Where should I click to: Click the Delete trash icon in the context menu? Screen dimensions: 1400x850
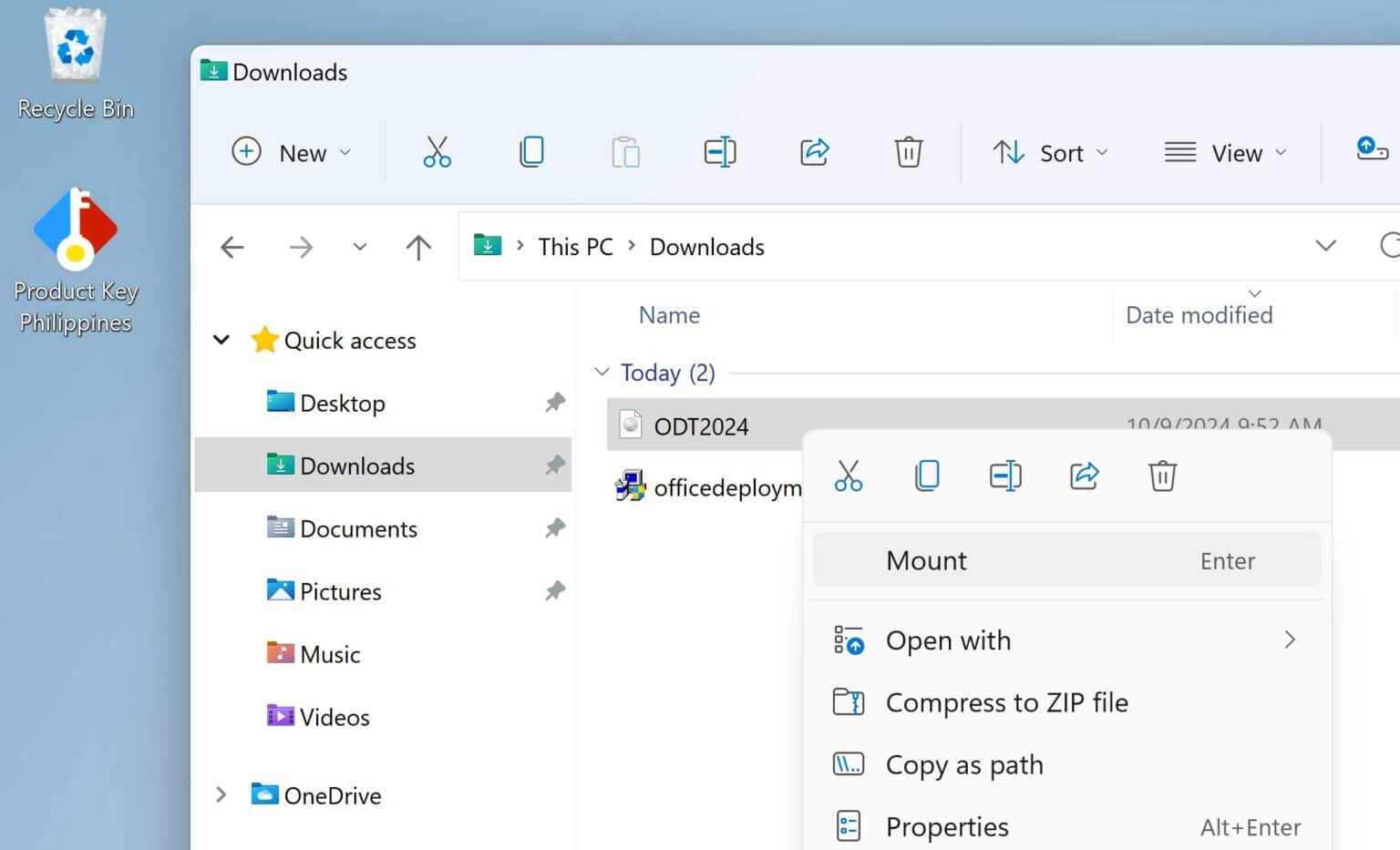[1162, 476]
